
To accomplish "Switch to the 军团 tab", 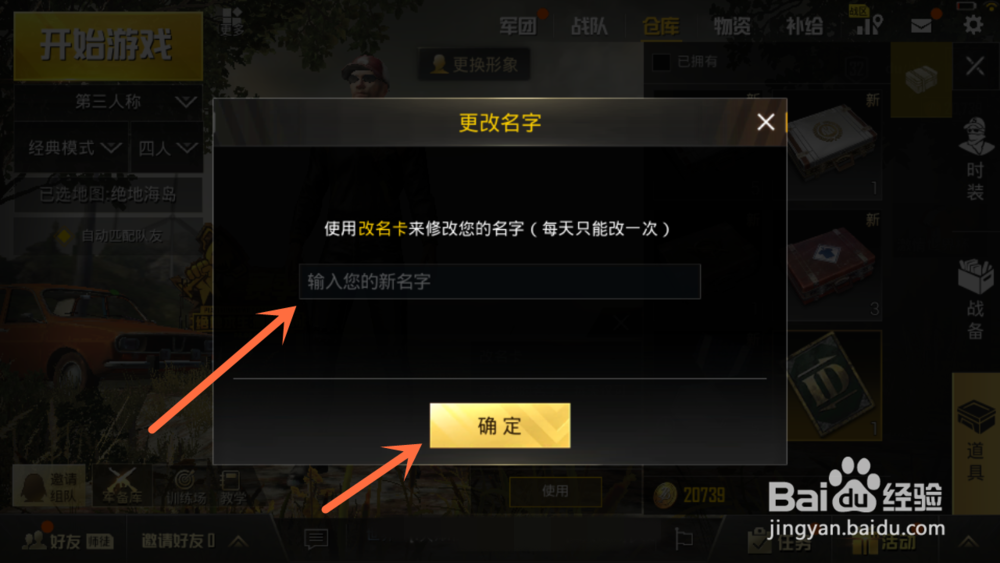I will 517,26.
